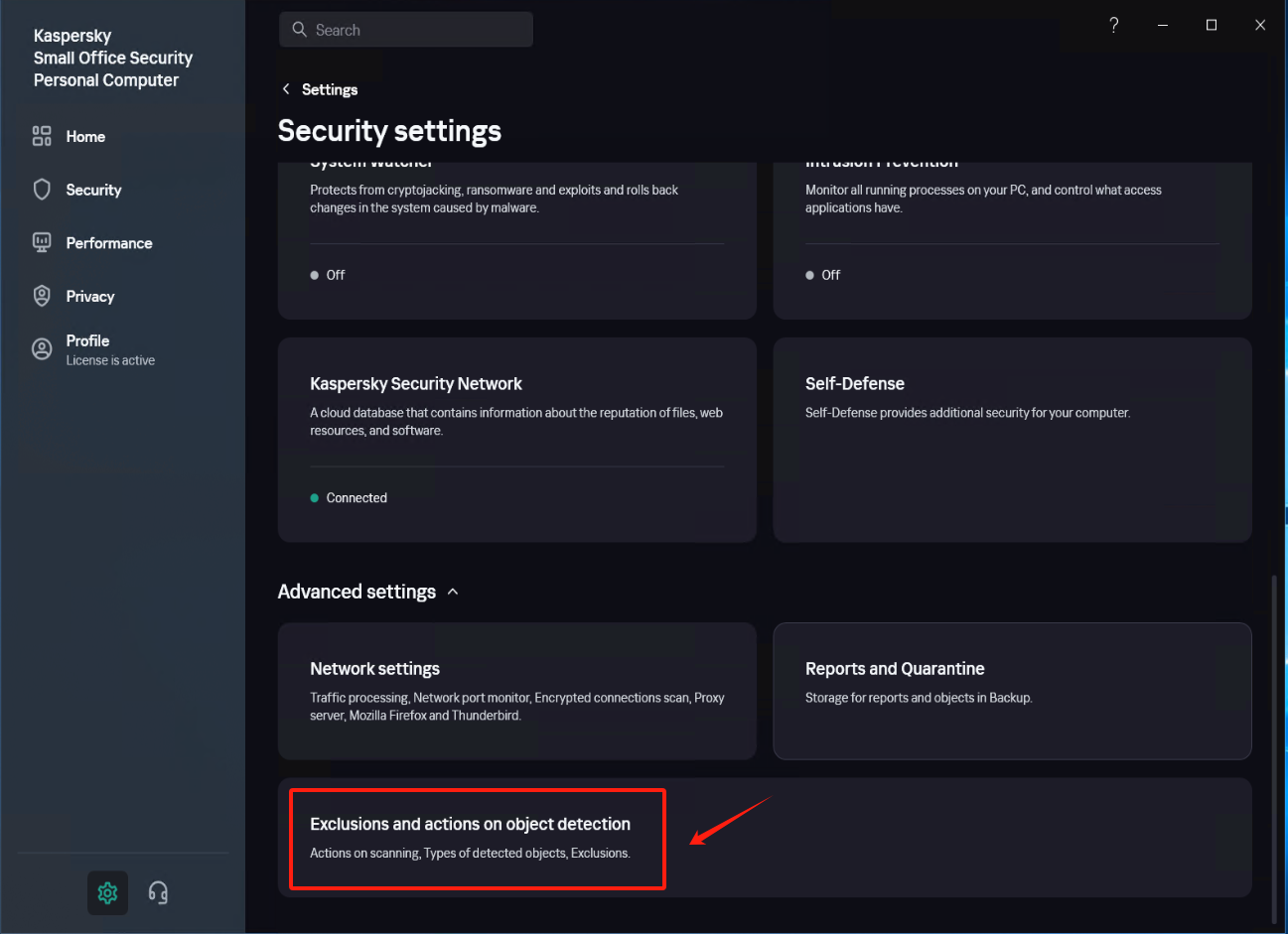
Task: Click the Security shield icon
Action: [42, 190]
